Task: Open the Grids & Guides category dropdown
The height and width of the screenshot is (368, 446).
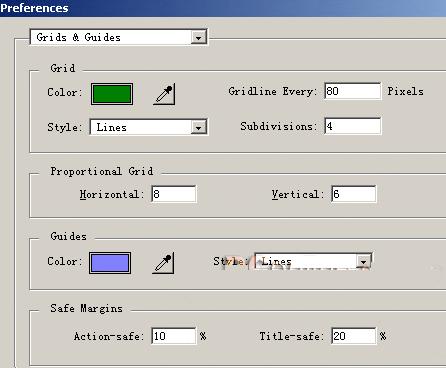Action: [118, 37]
